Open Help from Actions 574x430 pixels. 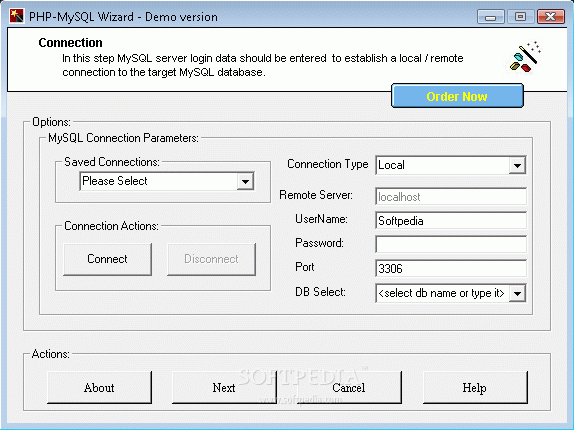pyautogui.click(x=475, y=388)
